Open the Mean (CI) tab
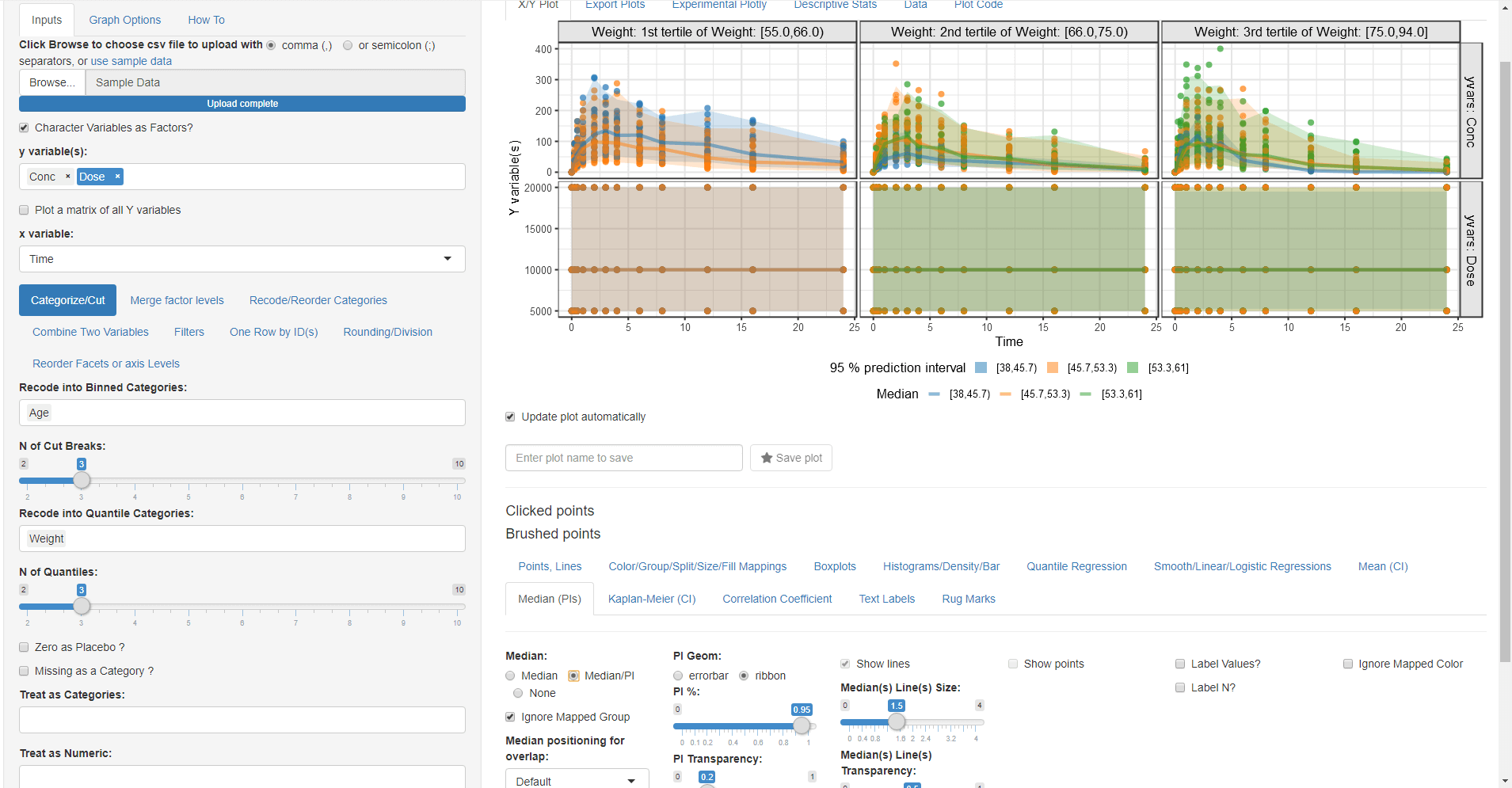1512x788 pixels. click(1382, 566)
